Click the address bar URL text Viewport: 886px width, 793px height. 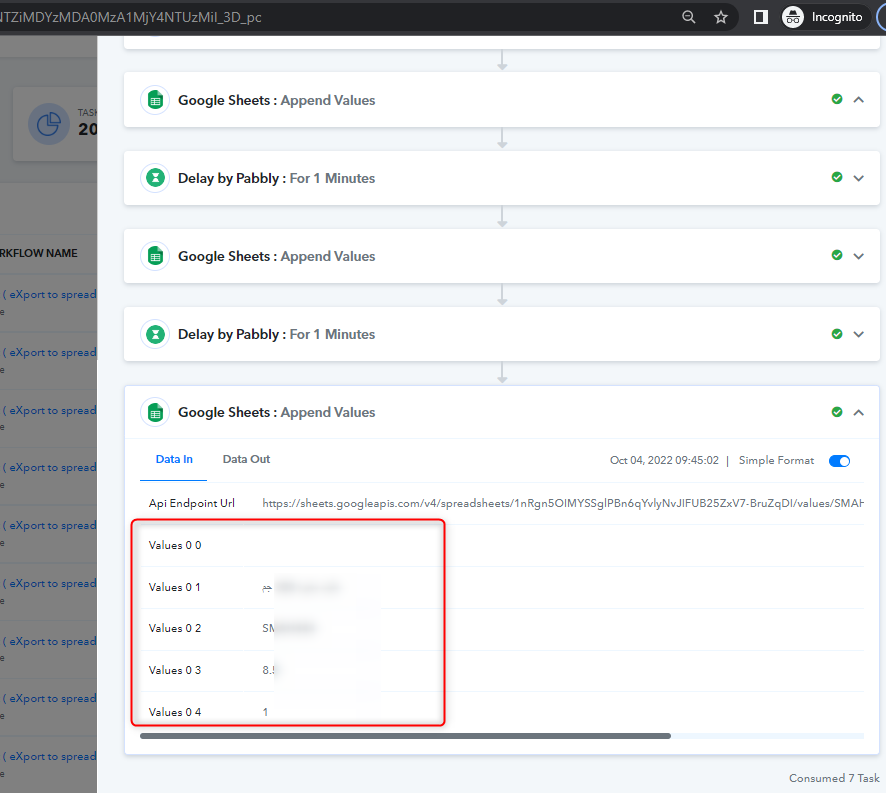click(x=131, y=18)
